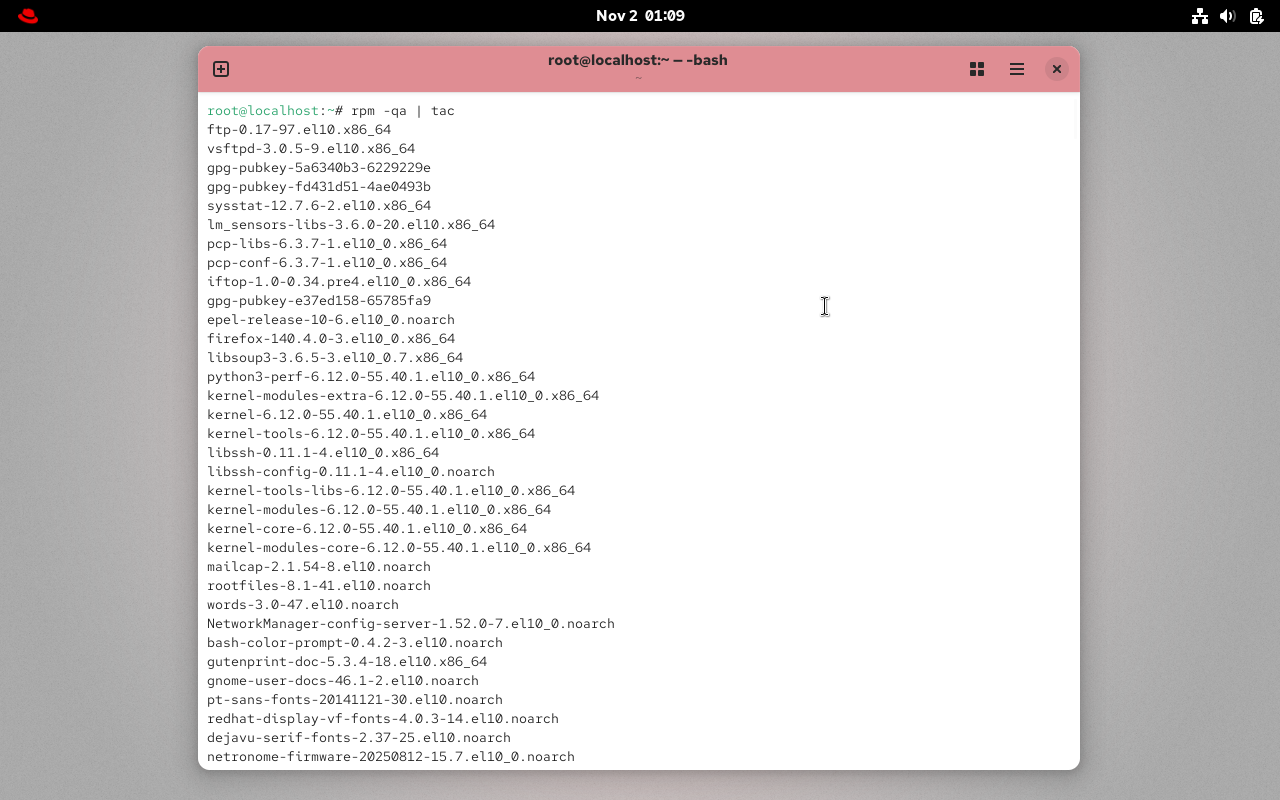
Task: Close the terminal window
Action: (x=1057, y=69)
